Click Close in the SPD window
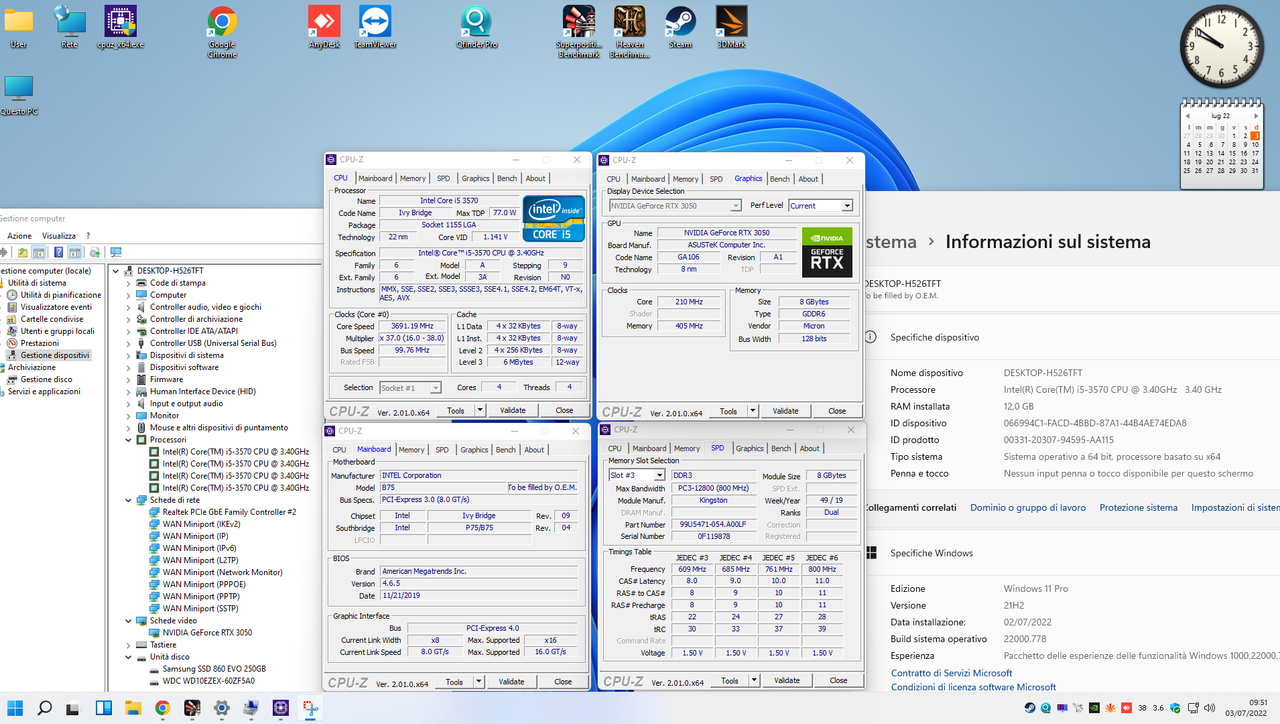1280x724 pixels. 838,680
